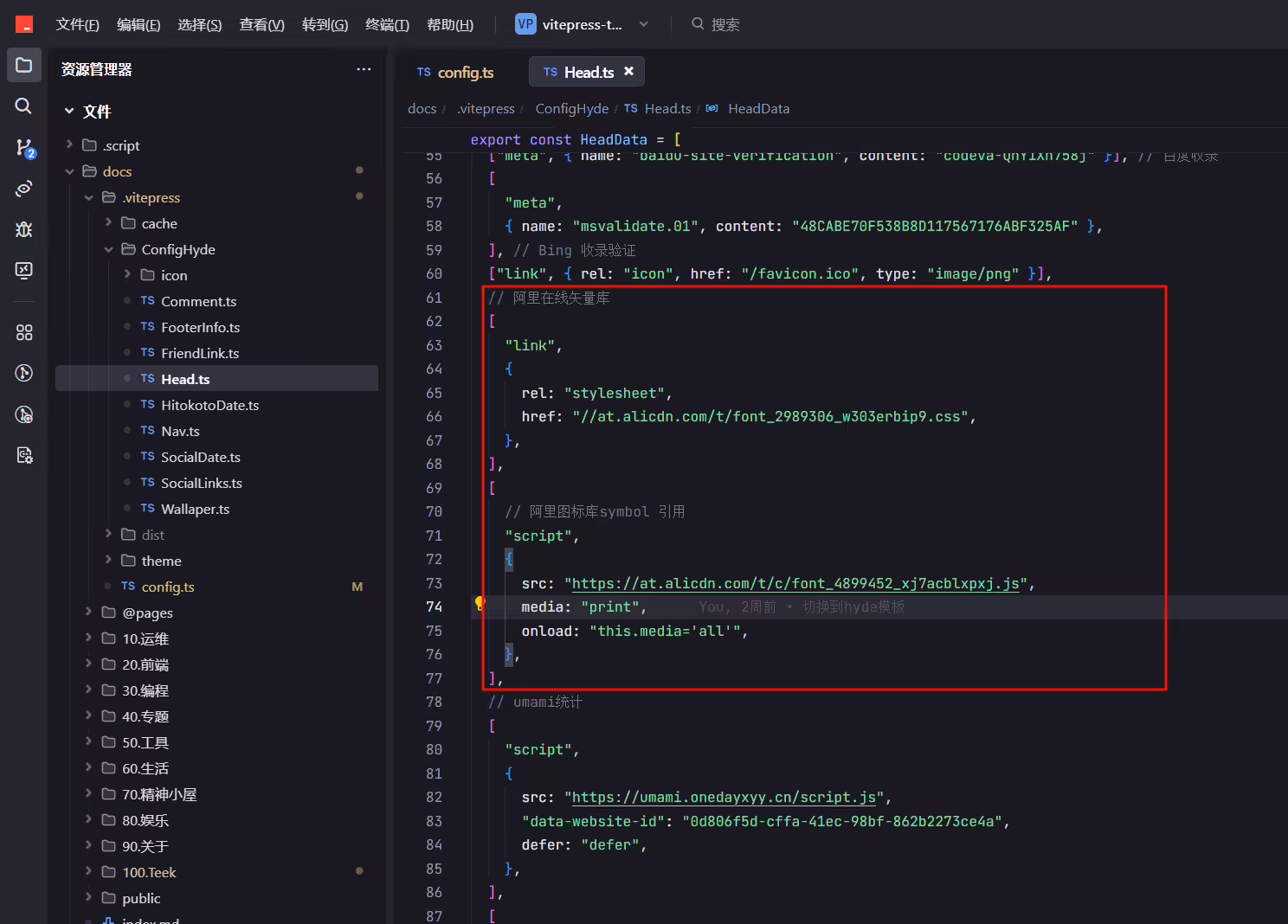Open the Explorer view in activity bar
1288x924 pixels.
click(24, 65)
